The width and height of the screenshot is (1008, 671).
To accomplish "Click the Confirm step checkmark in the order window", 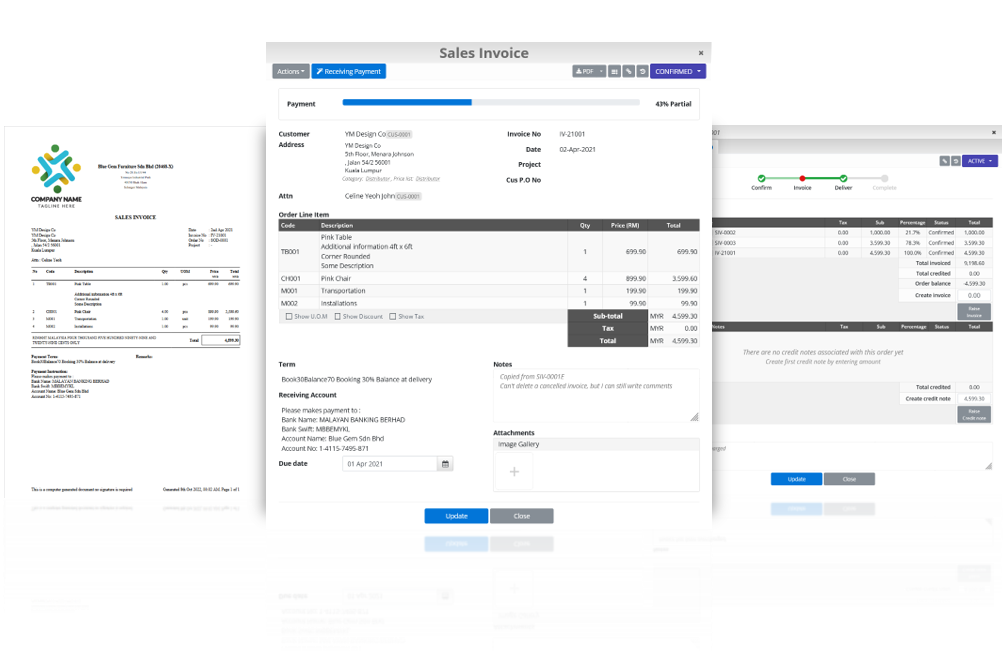I will [761, 178].
